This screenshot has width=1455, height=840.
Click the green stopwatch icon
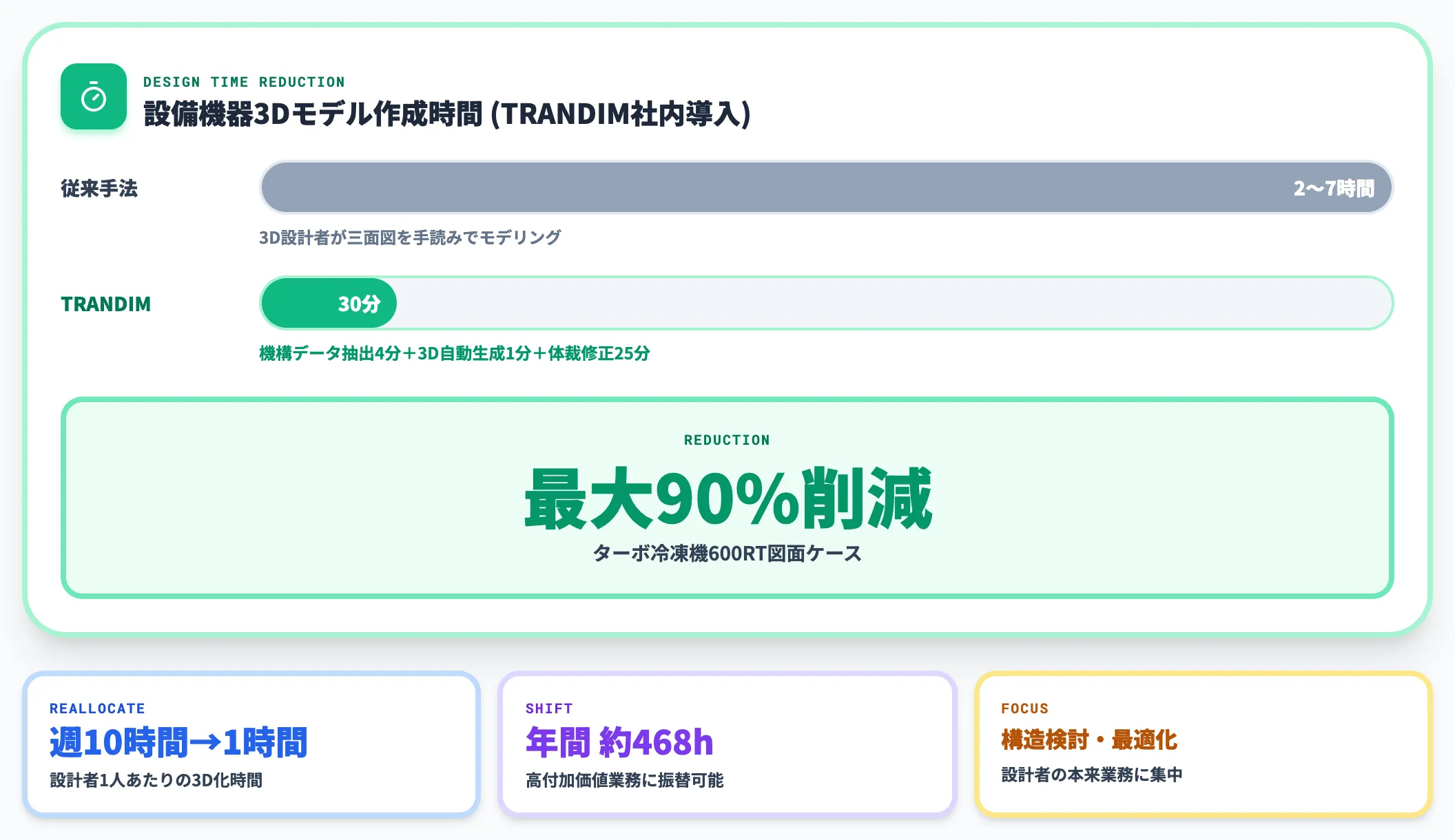94,96
